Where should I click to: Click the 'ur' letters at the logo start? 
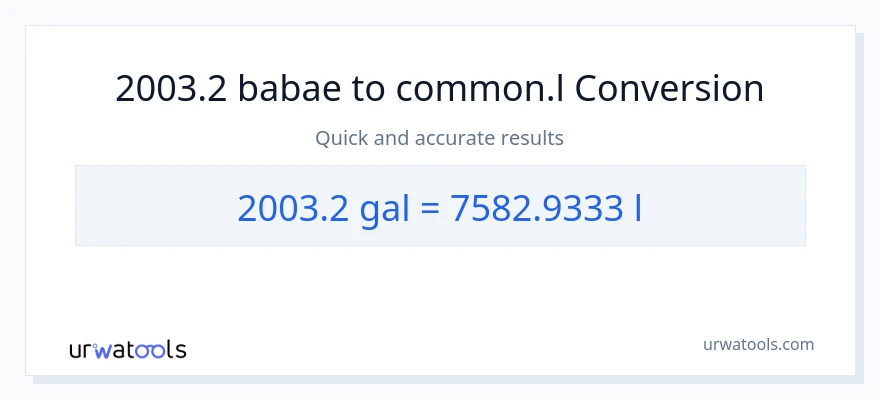click(81, 350)
